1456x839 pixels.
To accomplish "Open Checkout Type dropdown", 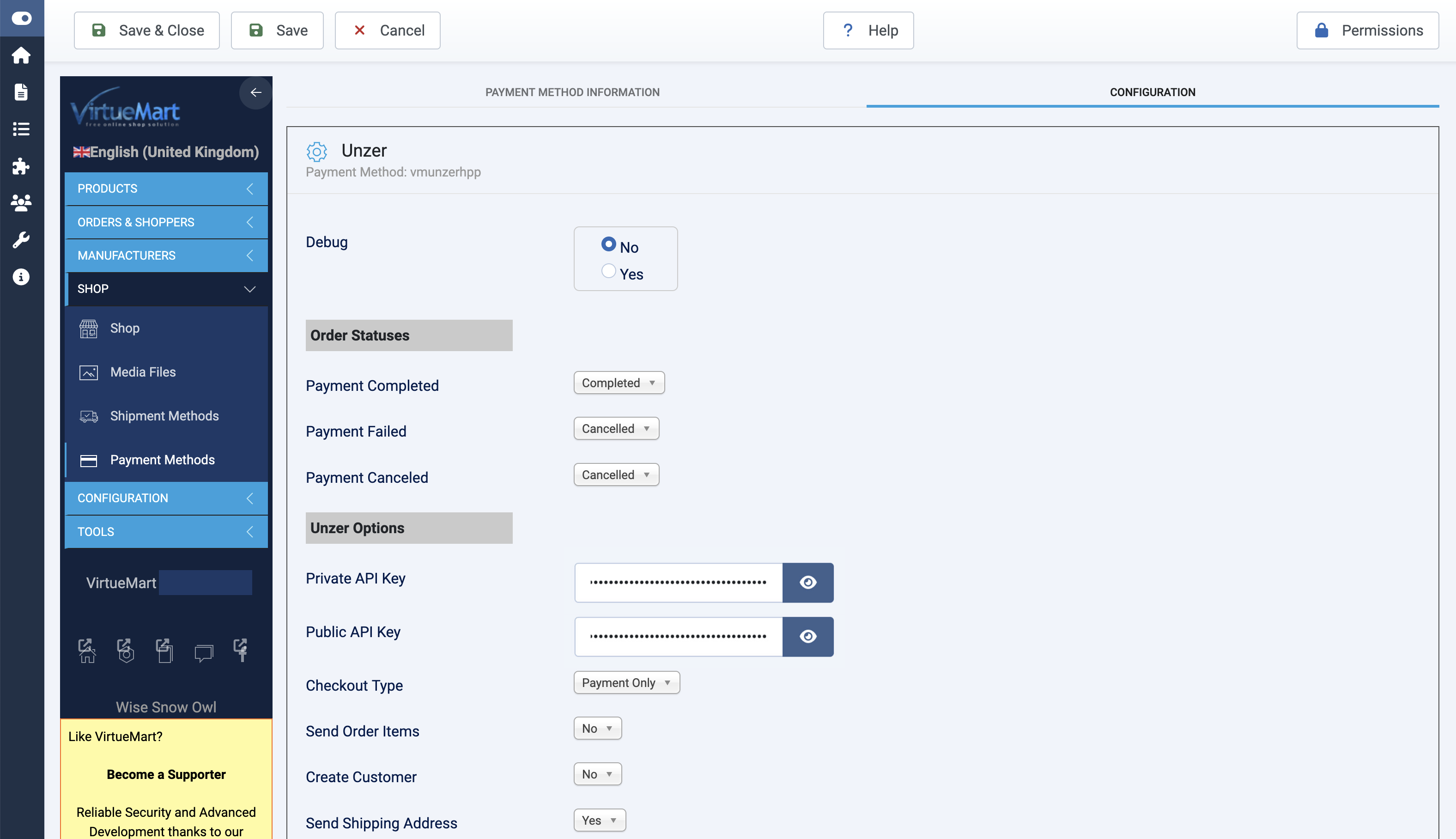I will [627, 682].
